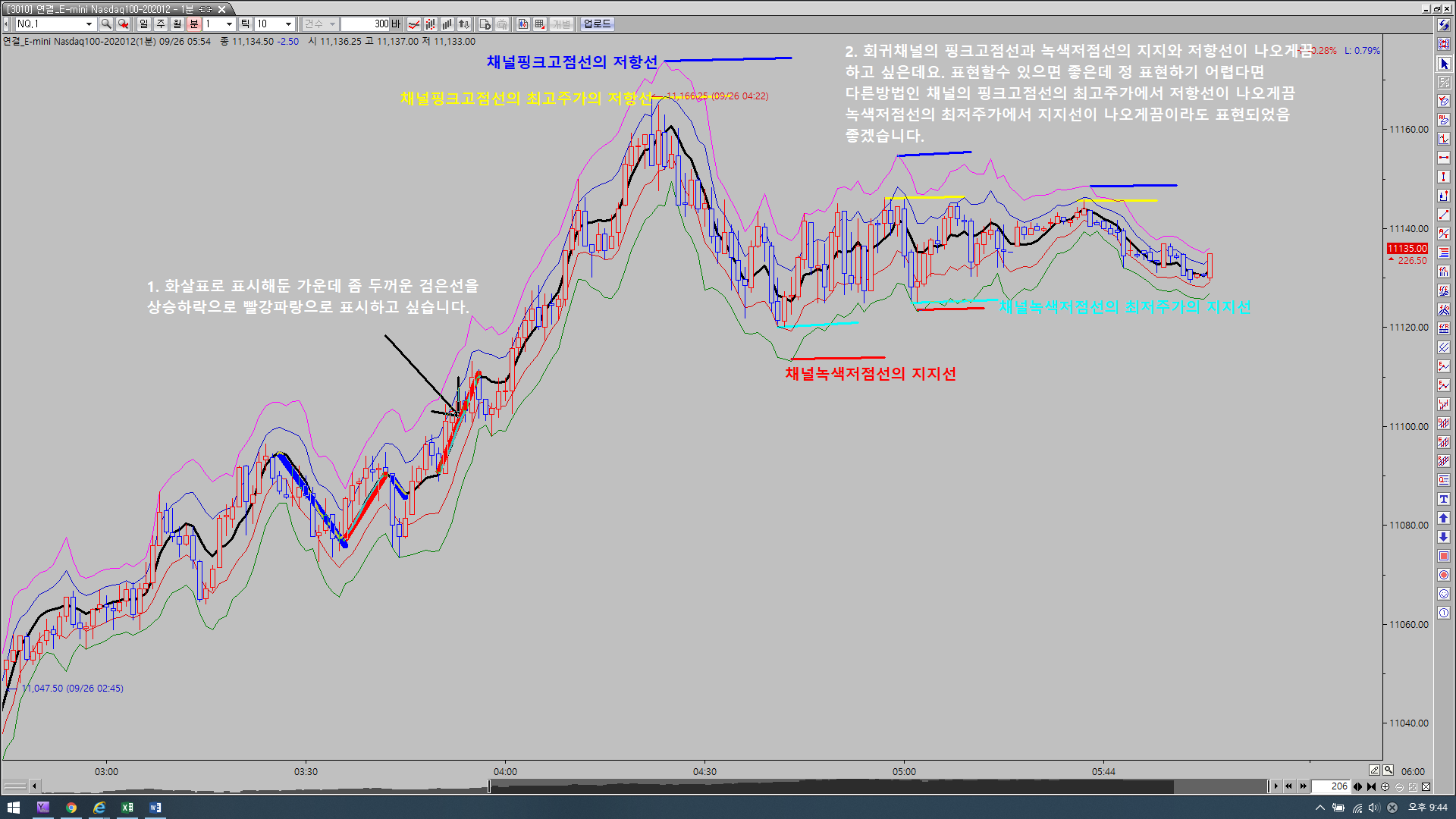
Task: Open Excel from the Windows taskbar
Action: (127, 808)
